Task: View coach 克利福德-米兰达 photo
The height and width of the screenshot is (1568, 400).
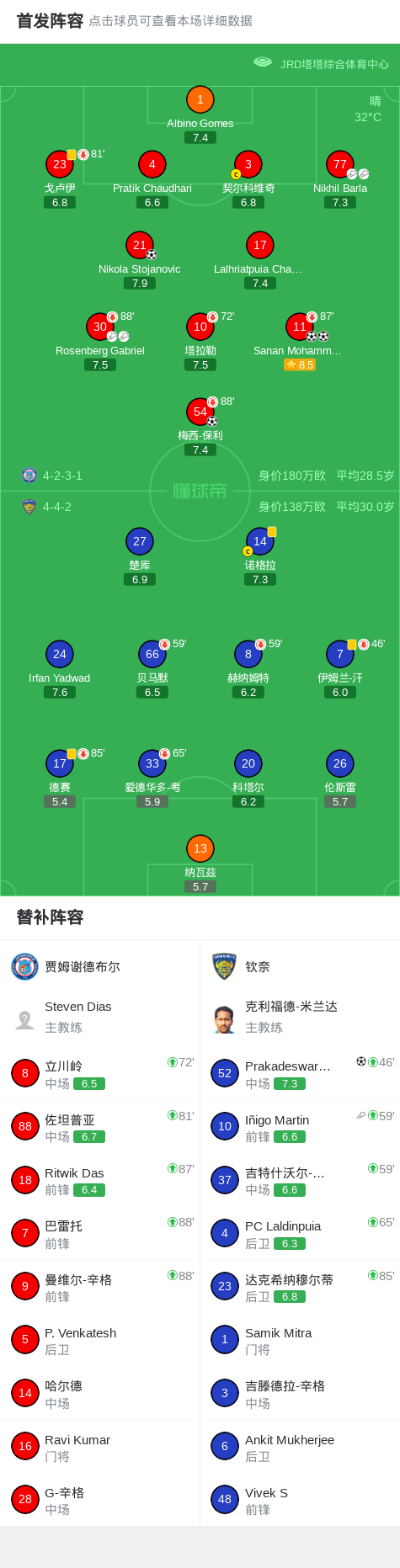Action: 224,1019
